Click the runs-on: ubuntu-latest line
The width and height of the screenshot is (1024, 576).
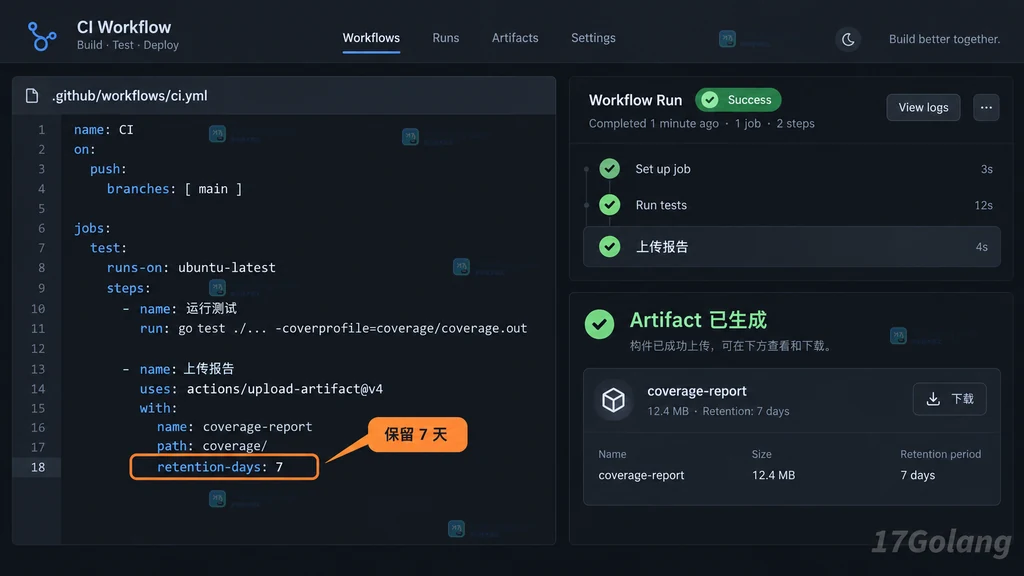pos(191,268)
